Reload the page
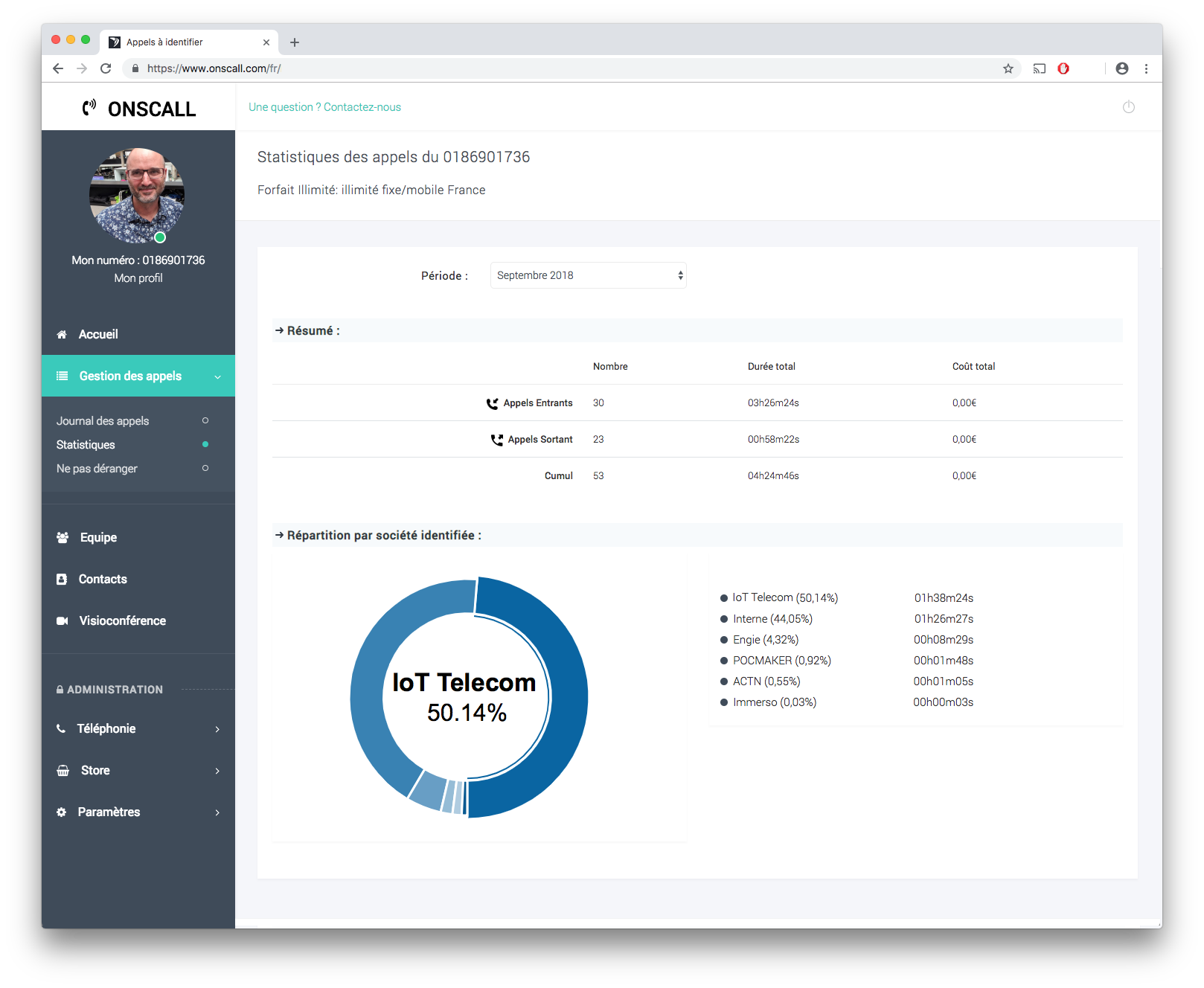This screenshot has width=1204, height=988. point(106,68)
